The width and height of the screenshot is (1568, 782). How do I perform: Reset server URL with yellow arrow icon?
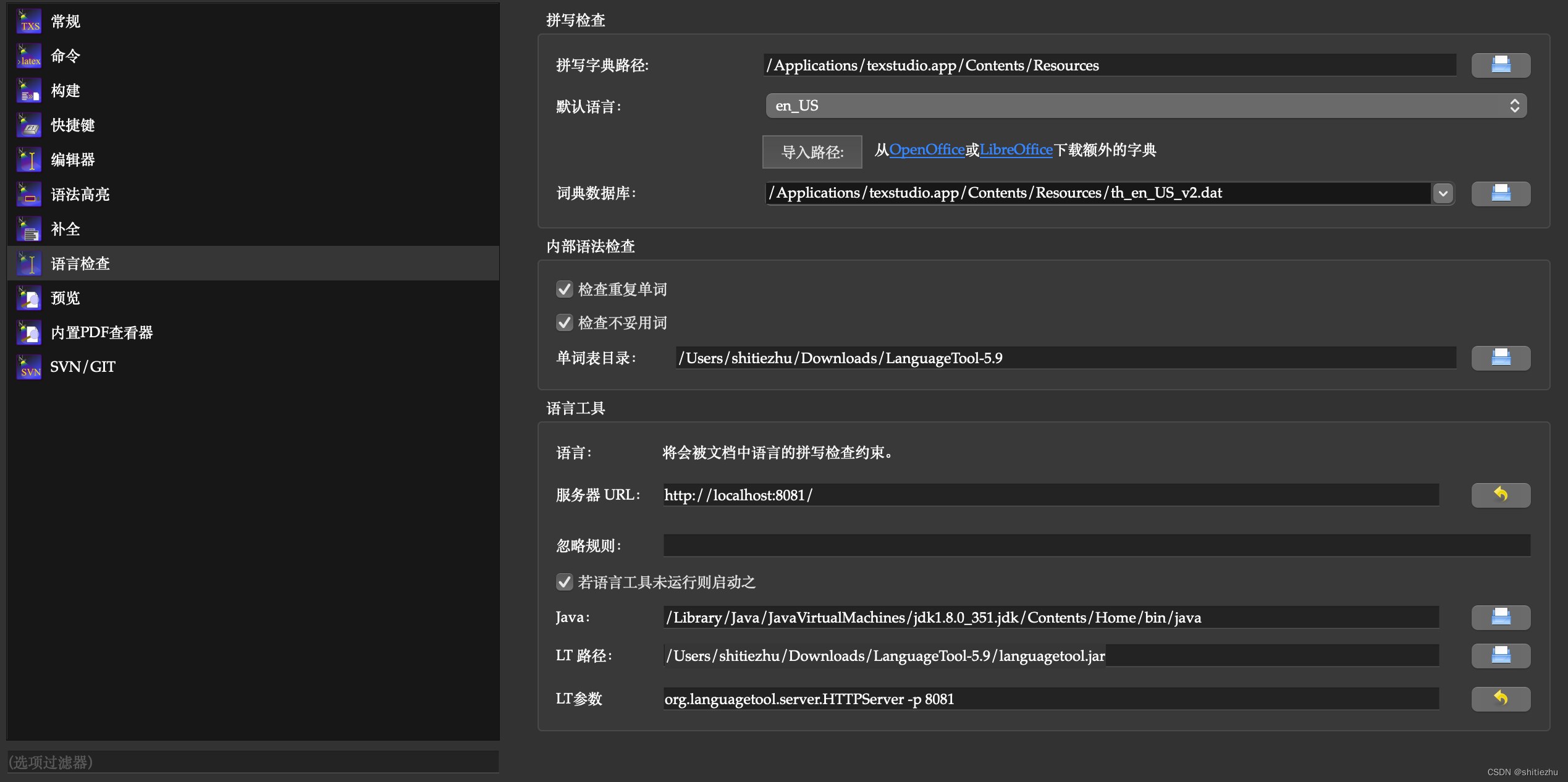1500,495
